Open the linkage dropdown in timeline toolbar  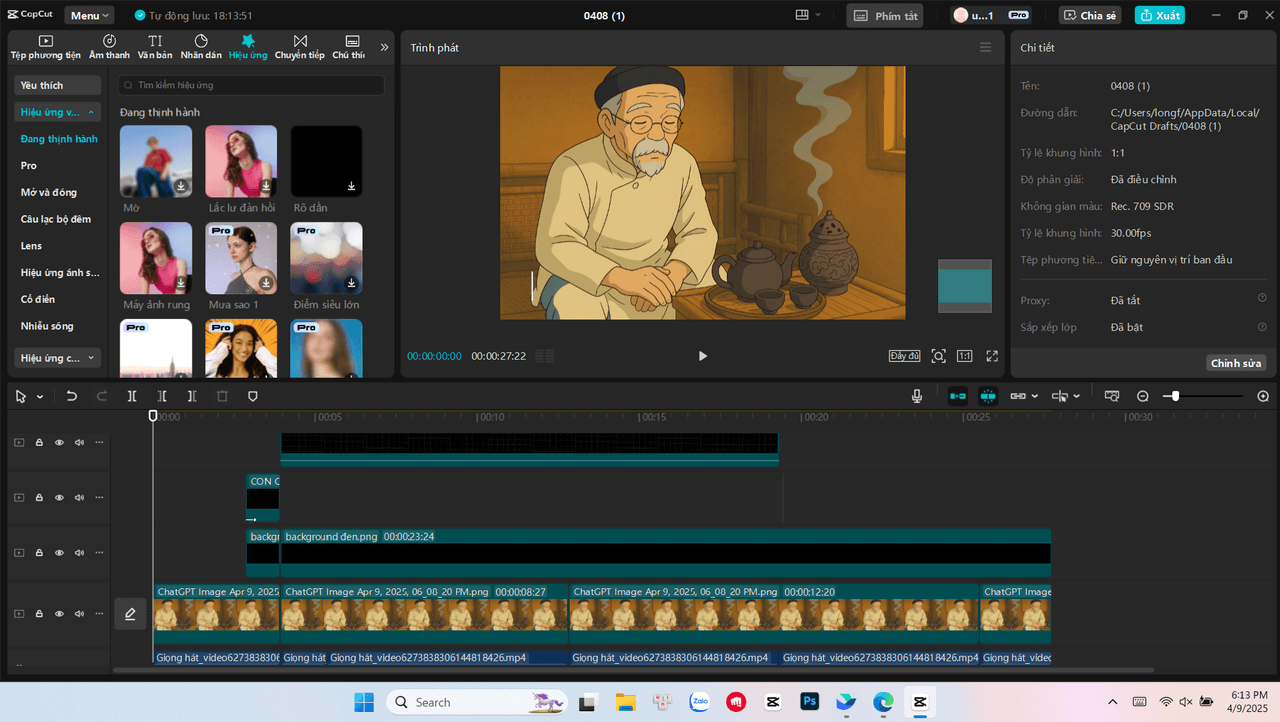point(1024,396)
